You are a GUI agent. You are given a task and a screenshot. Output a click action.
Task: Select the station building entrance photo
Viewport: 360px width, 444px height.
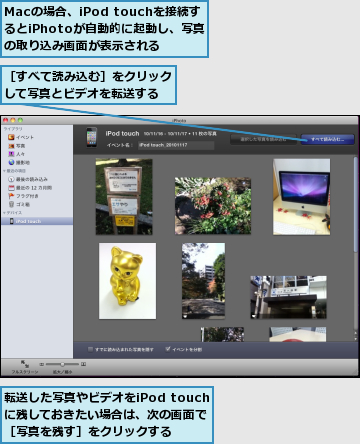[288, 297]
